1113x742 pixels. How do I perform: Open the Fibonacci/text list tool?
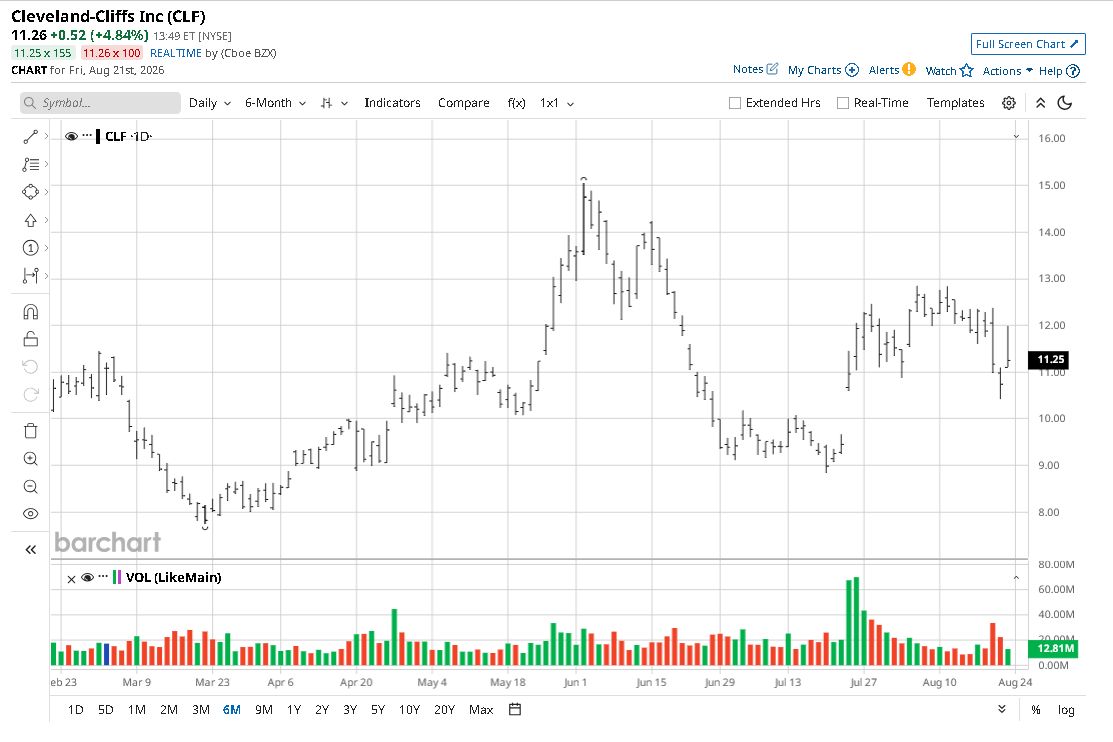pyautogui.click(x=31, y=164)
